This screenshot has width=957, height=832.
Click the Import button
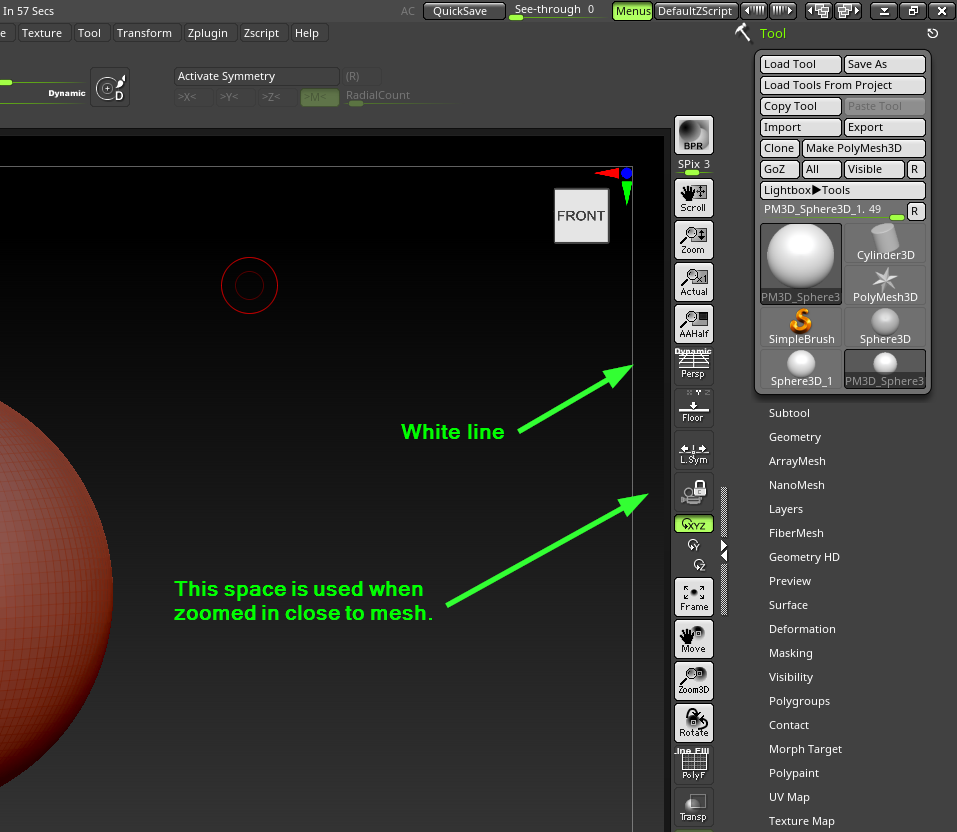click(801, 127)
